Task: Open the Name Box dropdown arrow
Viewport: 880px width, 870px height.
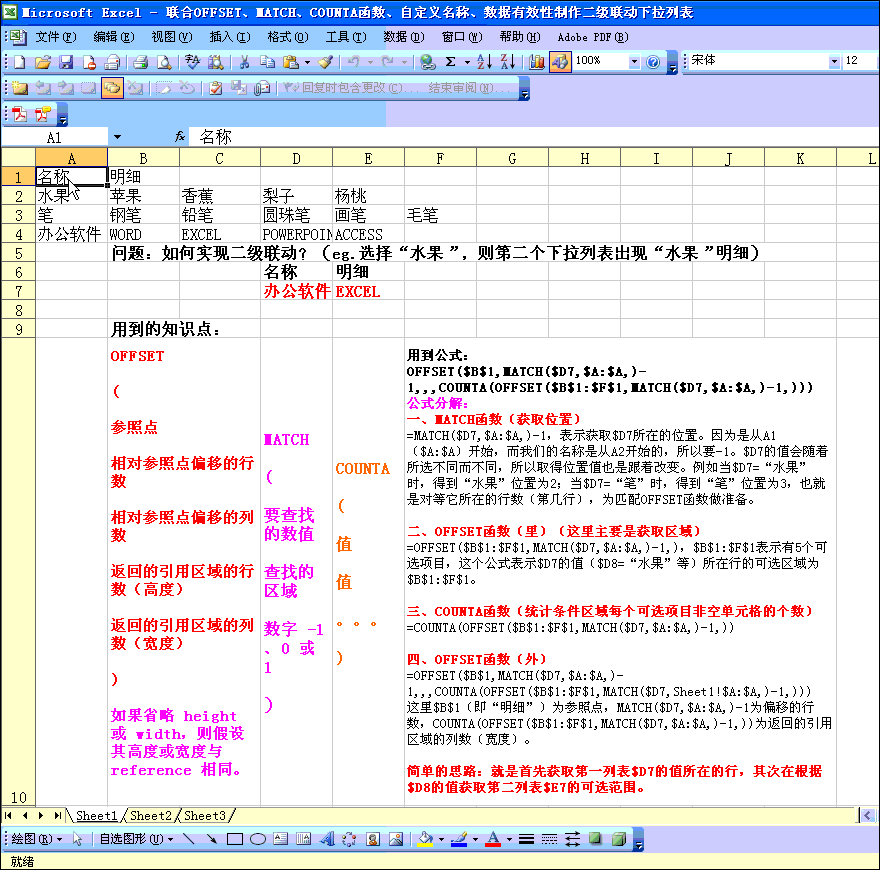Action: pos(117,136)
